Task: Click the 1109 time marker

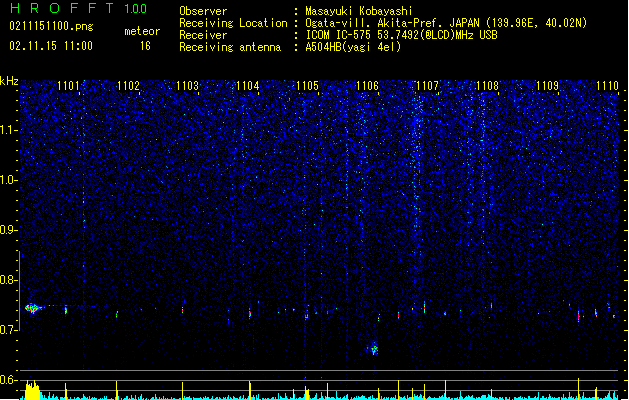Action: pyautogui.click(x=547, y=86)
